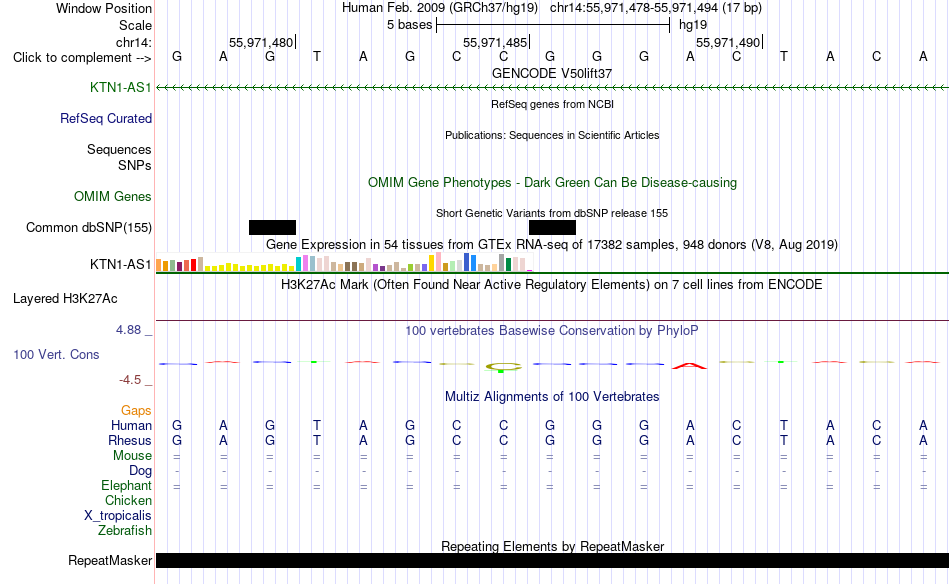Click '100 vertebrates Basewise Conservation by PhyloP' title
950x584 pixels.
coord(552,331)
